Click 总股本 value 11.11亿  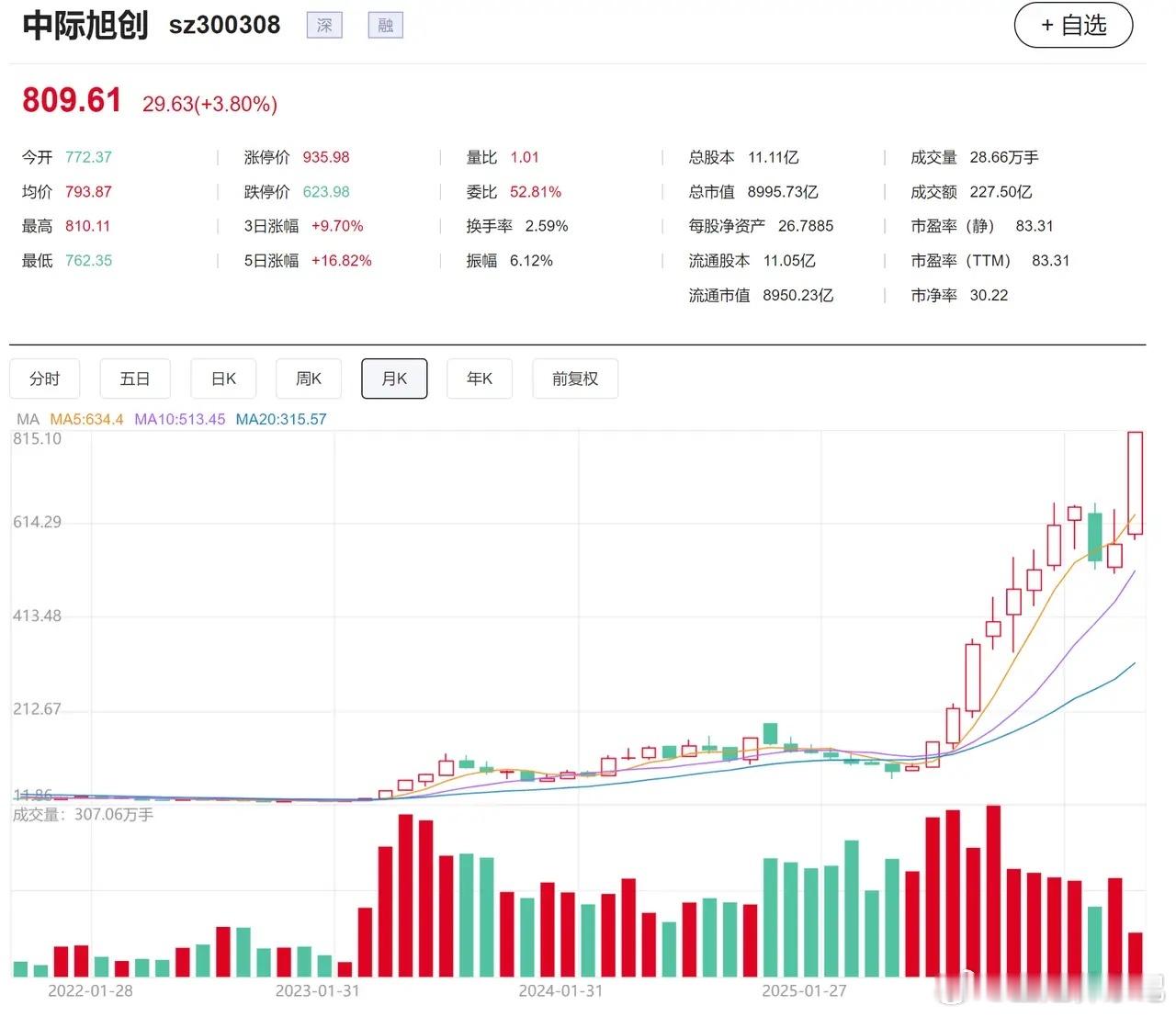click(774, 157)
